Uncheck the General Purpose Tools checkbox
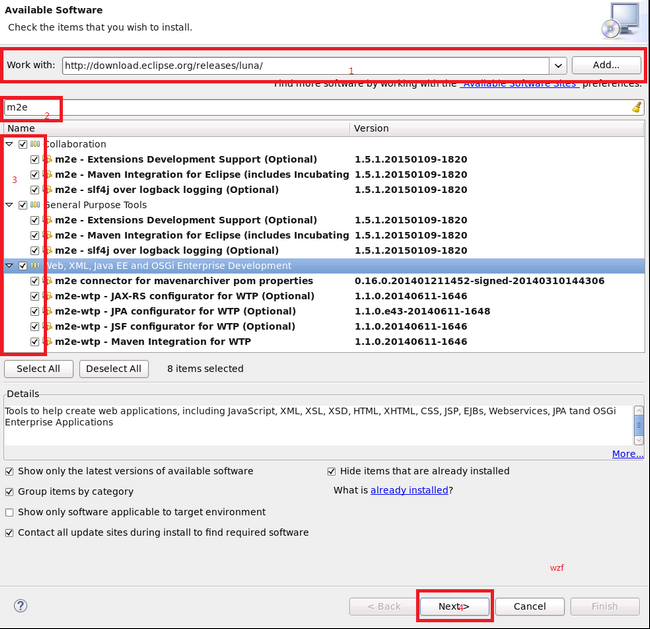 click(x=23, y=205)
